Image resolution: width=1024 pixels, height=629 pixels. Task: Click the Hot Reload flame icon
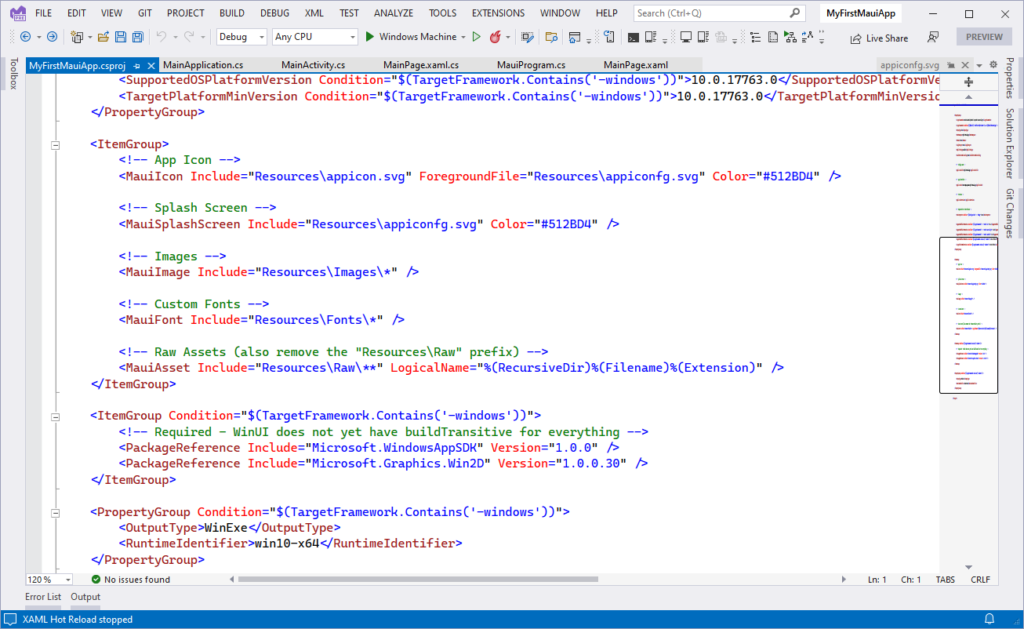[x=497, y=37]
